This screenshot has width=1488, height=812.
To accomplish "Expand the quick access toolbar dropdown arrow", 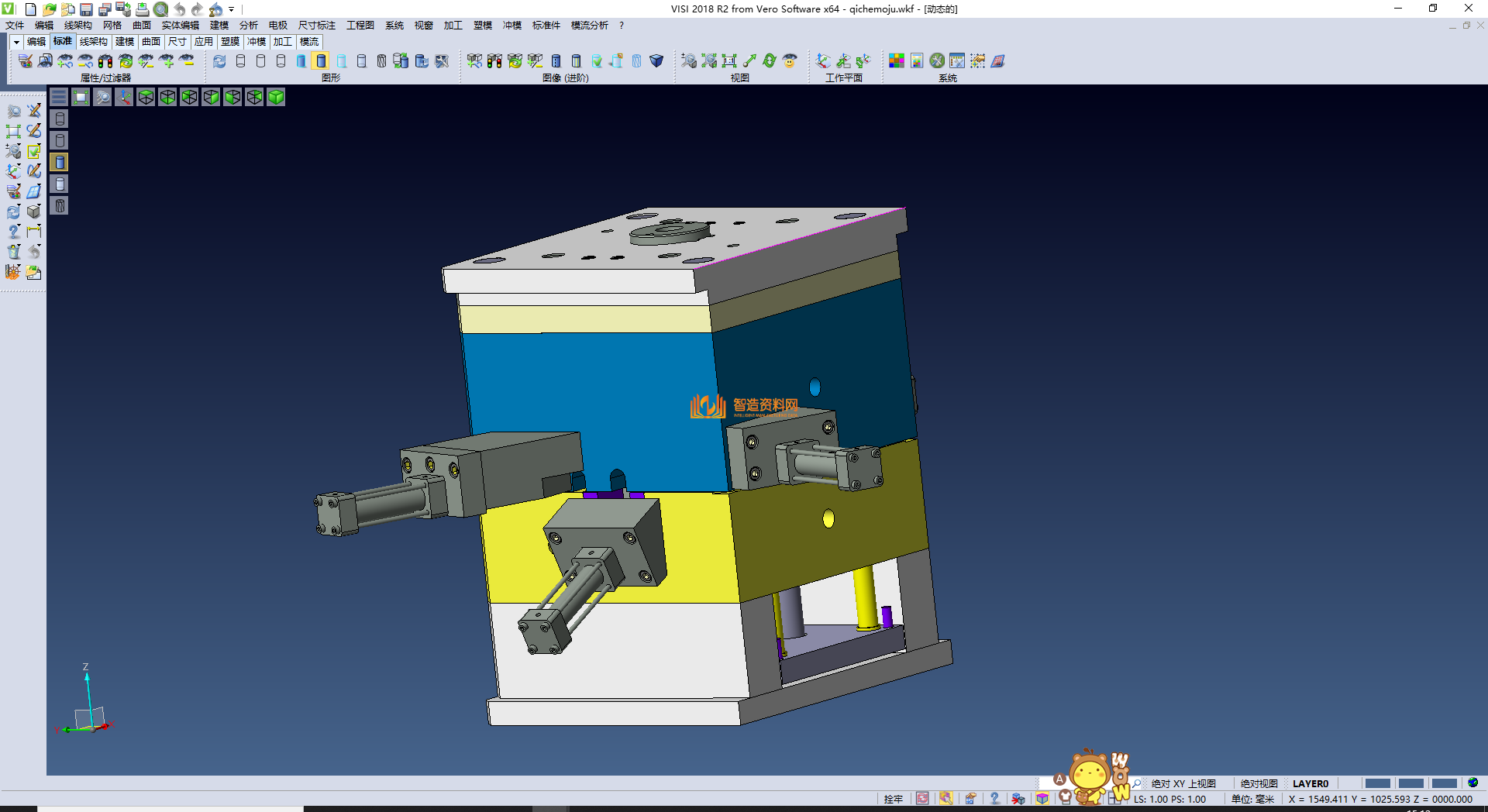I will click(232, 9).
